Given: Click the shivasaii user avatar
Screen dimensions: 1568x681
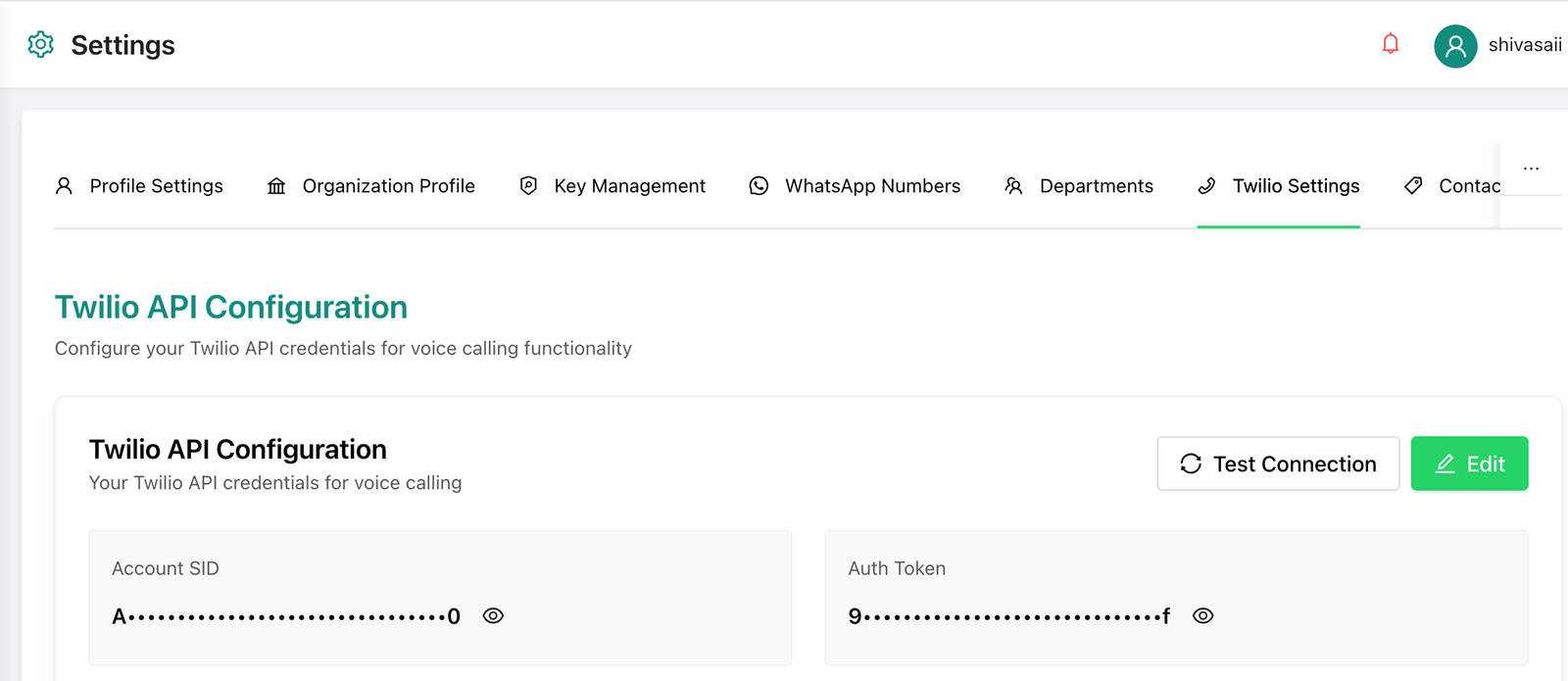Looking at the screenshot, I should pyautogui.click(x=1455, y=46).
